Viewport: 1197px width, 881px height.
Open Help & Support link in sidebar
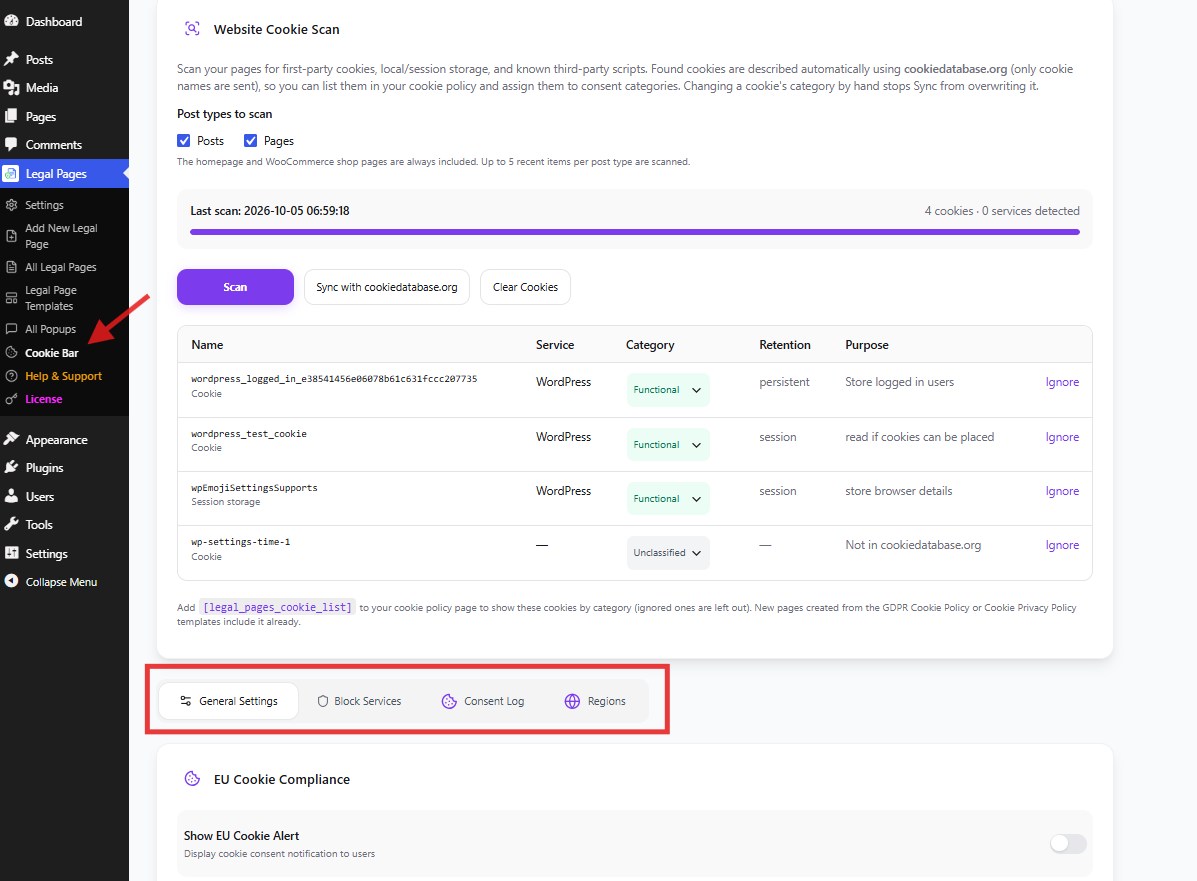click(x=63, y=376)
